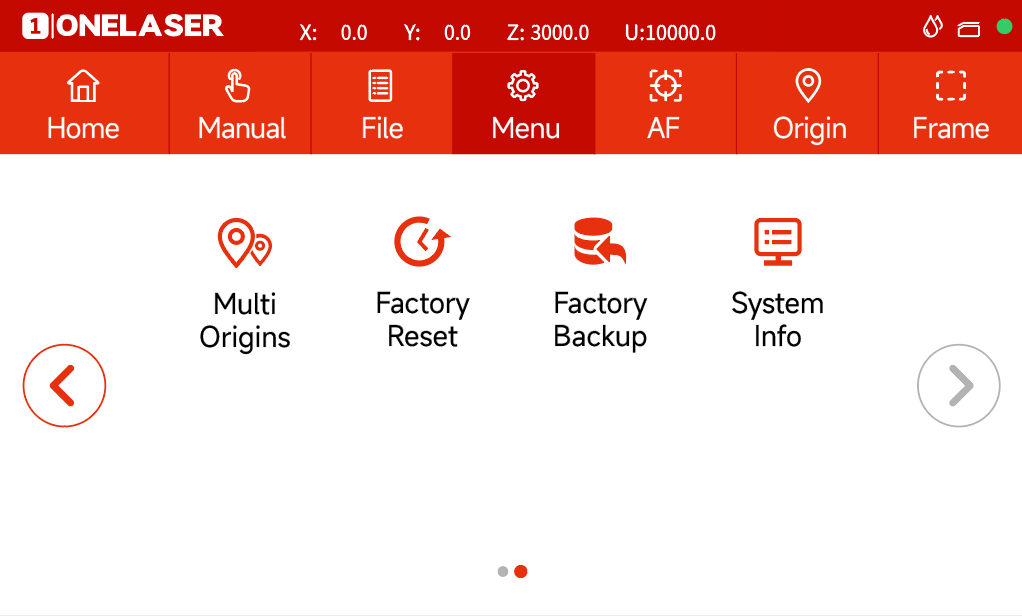
Task: Select the Menu tab
Action: pyautogui.click(x=523, y=103)
